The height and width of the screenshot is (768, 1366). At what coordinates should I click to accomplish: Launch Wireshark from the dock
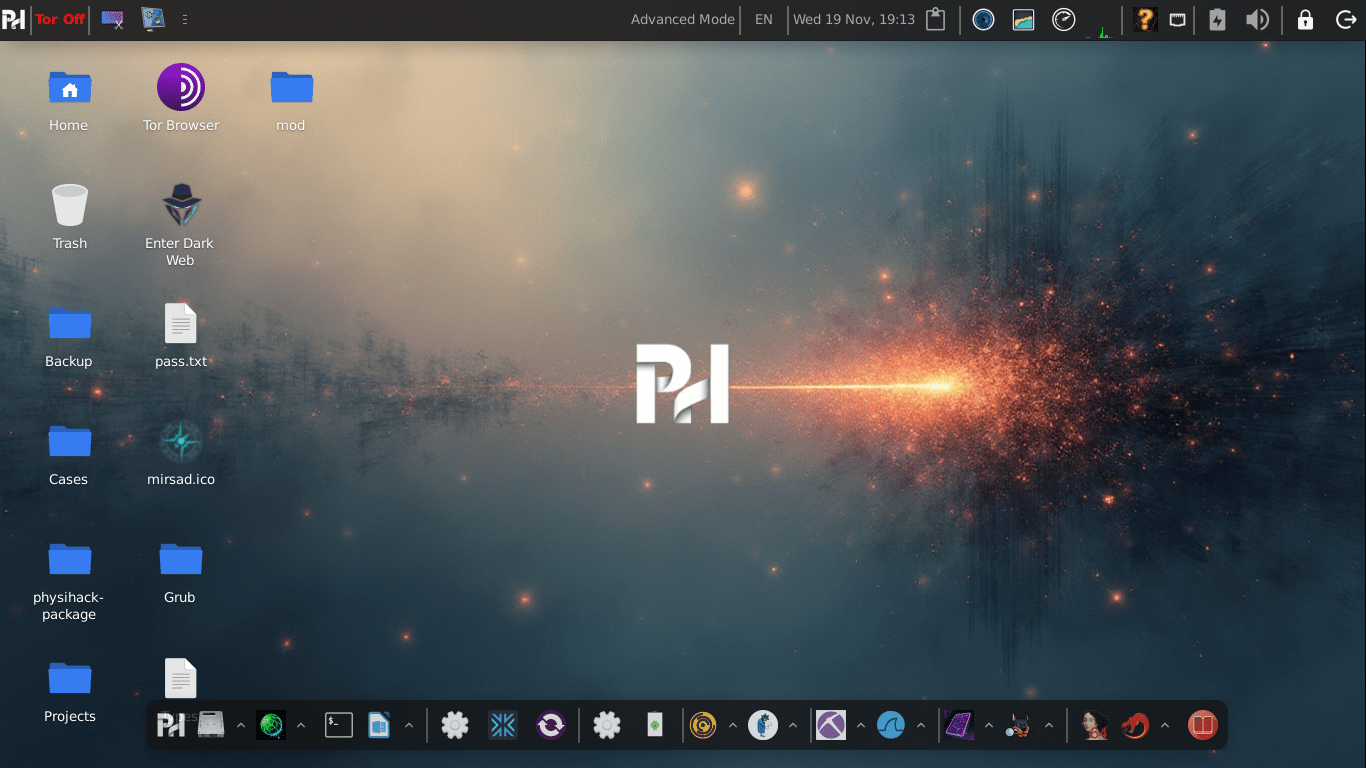coord(891,725)
